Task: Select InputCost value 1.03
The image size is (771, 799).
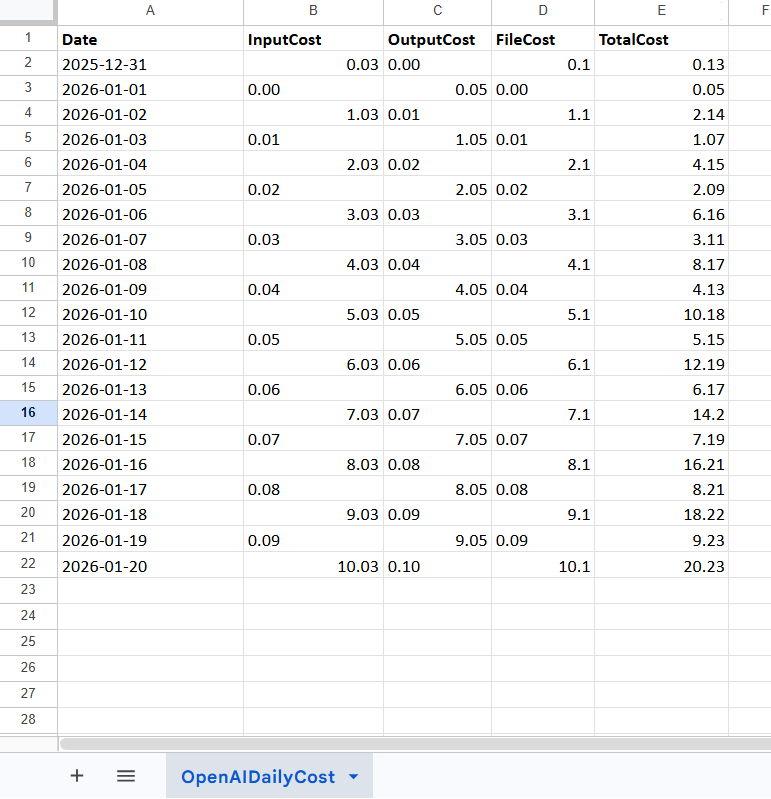Action: [x=313, y=114]
